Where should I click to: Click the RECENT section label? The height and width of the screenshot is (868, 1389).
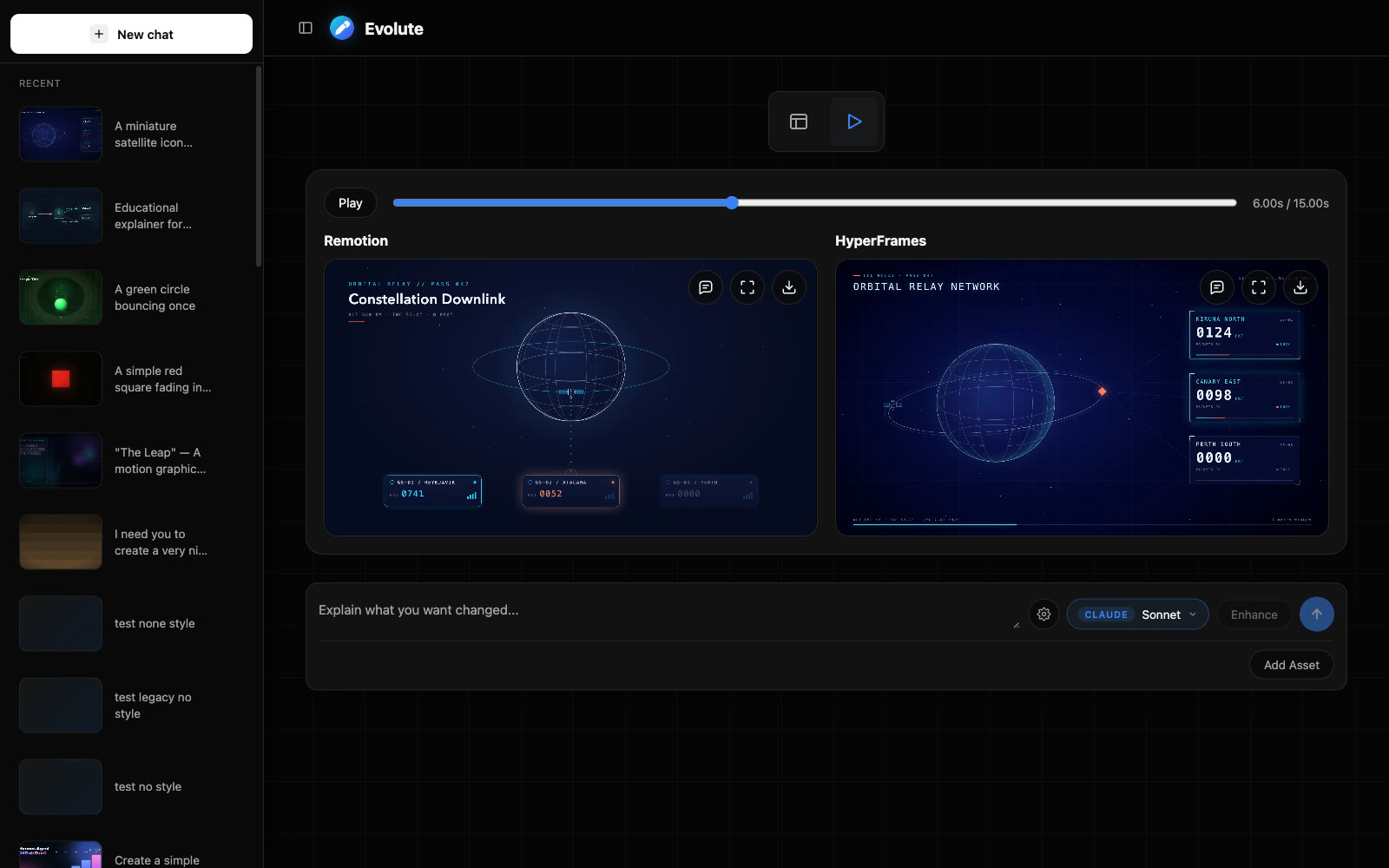(x=40, y=83)
